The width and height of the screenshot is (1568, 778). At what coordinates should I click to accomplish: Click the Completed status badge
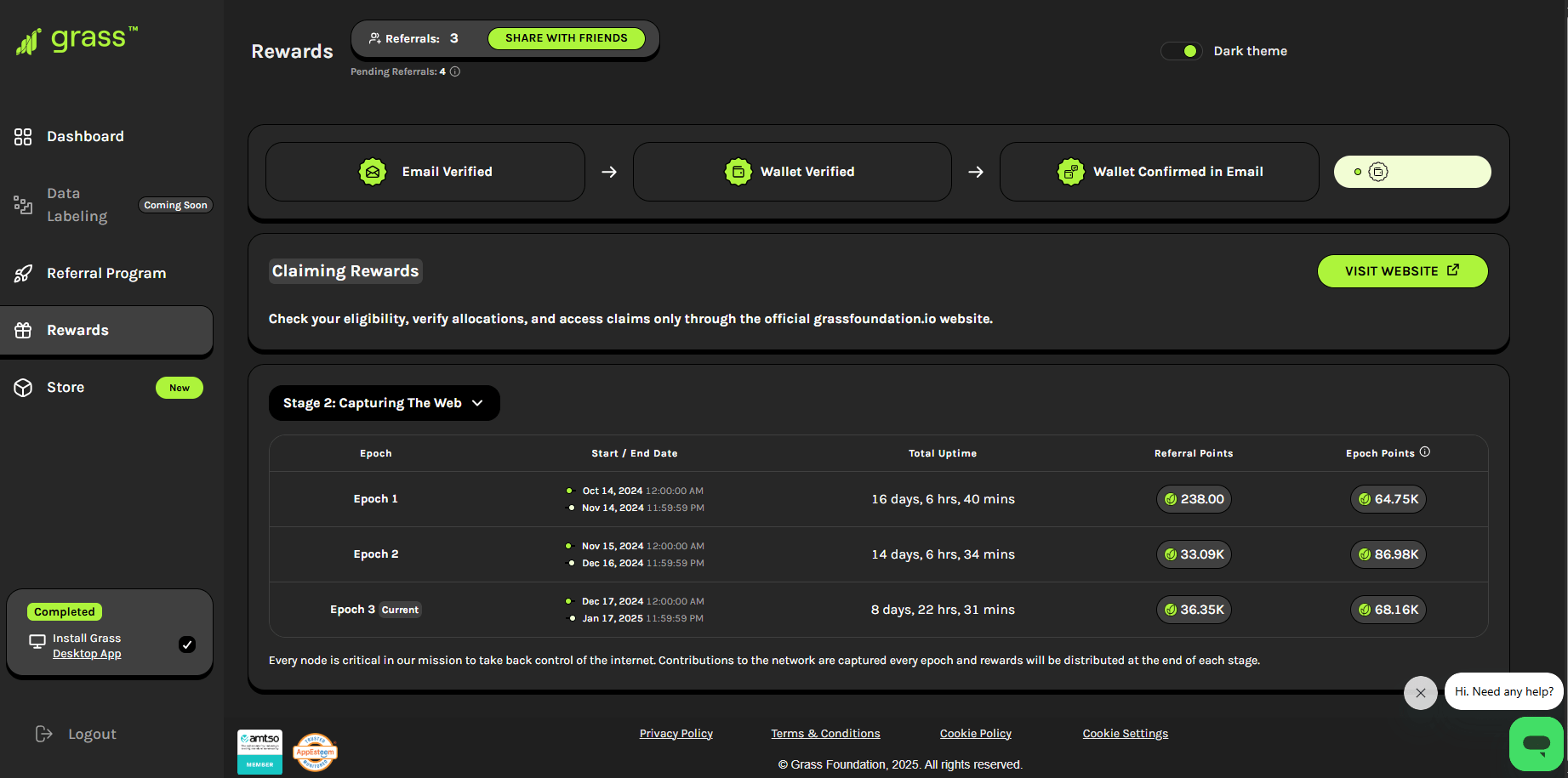pos(65,611)
